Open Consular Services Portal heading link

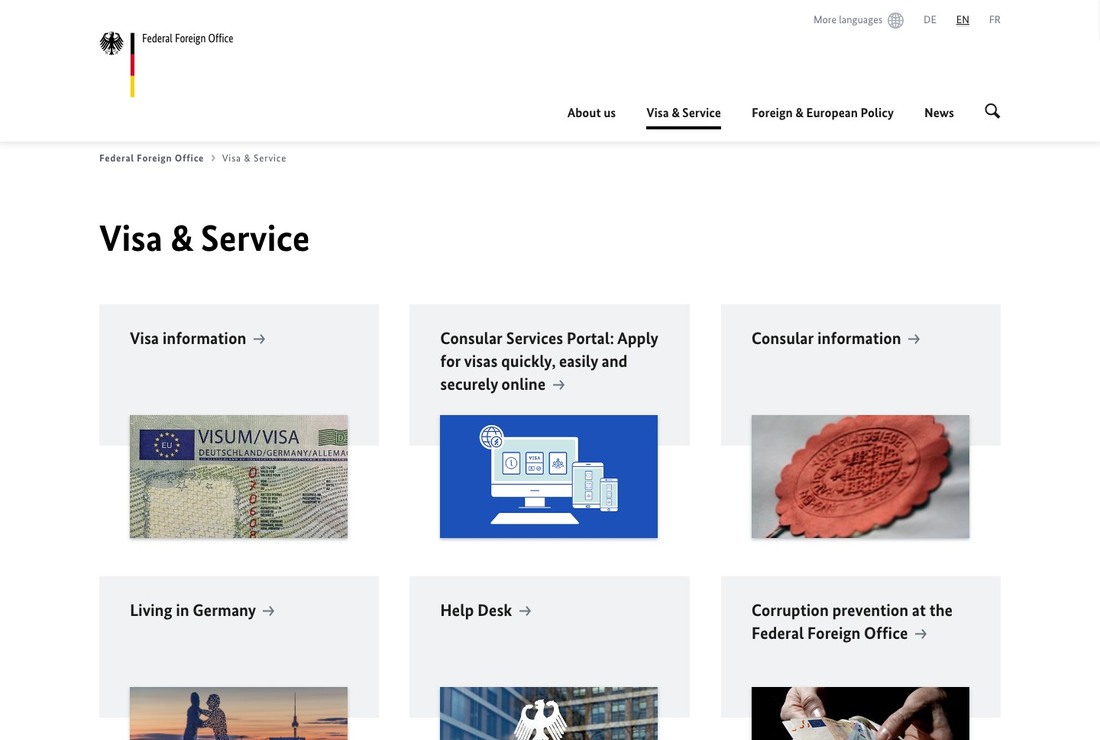click(x=549, y=361)
